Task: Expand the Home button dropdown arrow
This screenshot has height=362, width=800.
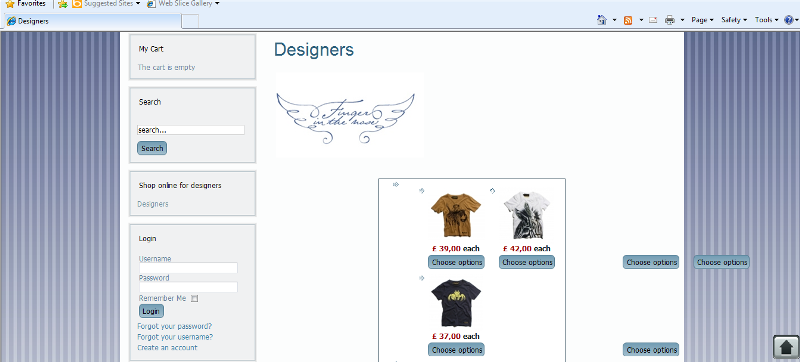Action: point(614,20)
